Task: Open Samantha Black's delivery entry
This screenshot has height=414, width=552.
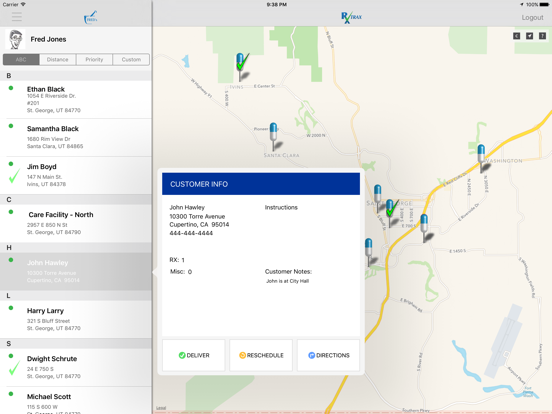Action: pos(76,138)
